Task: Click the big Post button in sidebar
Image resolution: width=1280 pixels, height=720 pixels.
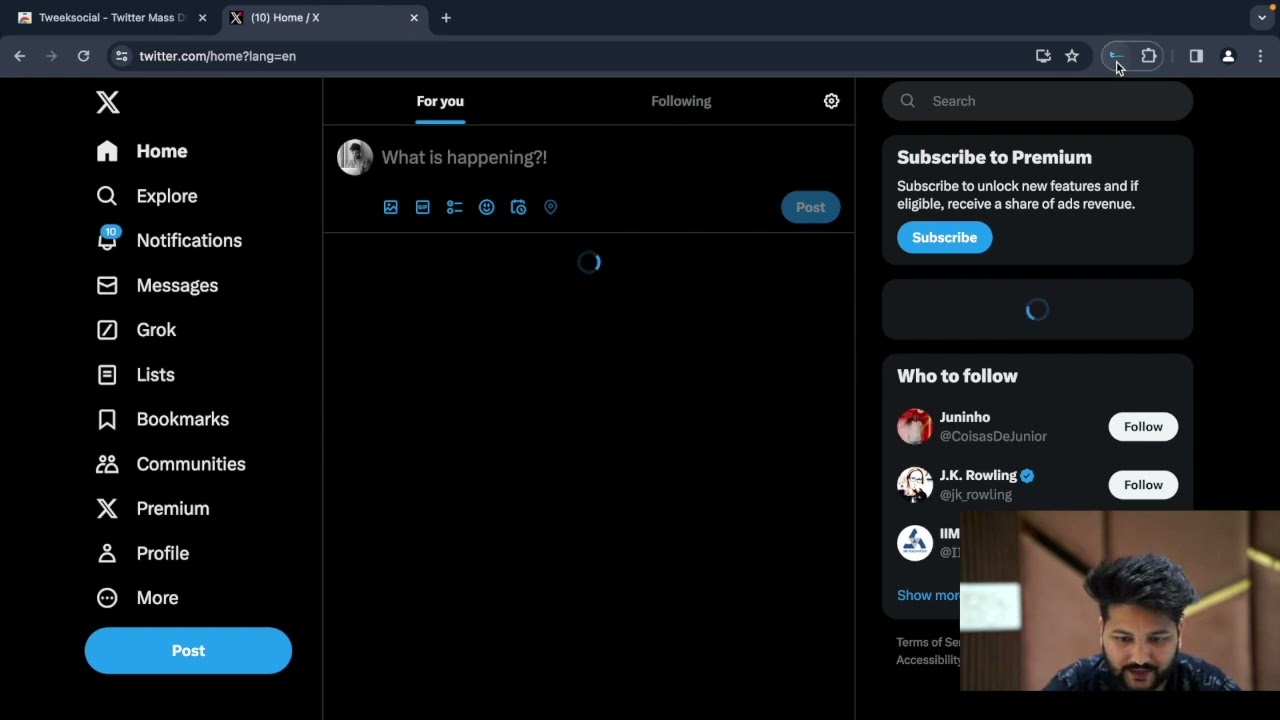Action: (188, 650)
